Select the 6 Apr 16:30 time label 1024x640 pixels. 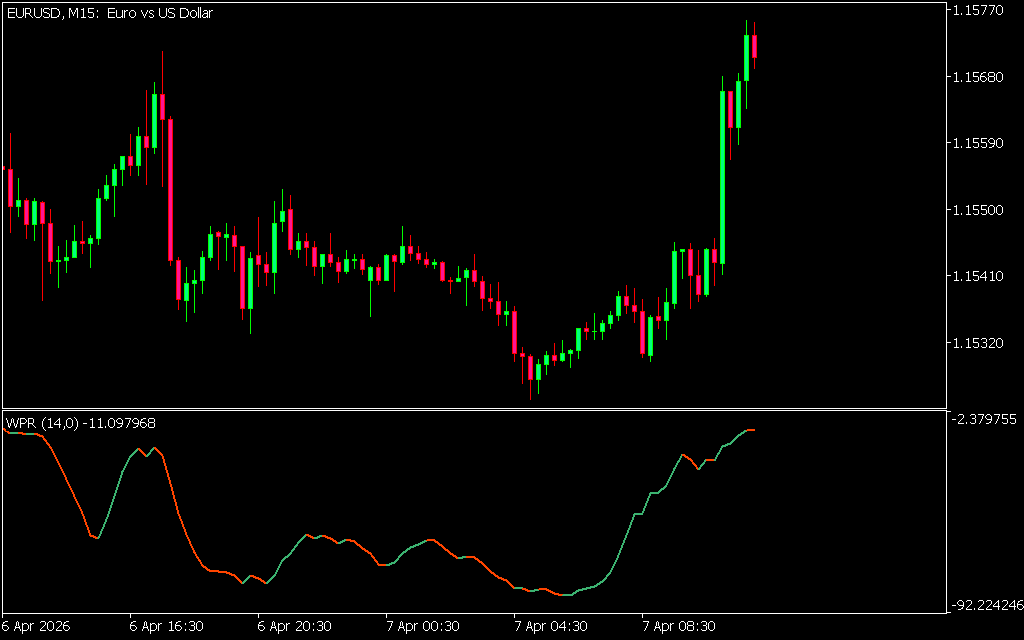pos(166,627)
